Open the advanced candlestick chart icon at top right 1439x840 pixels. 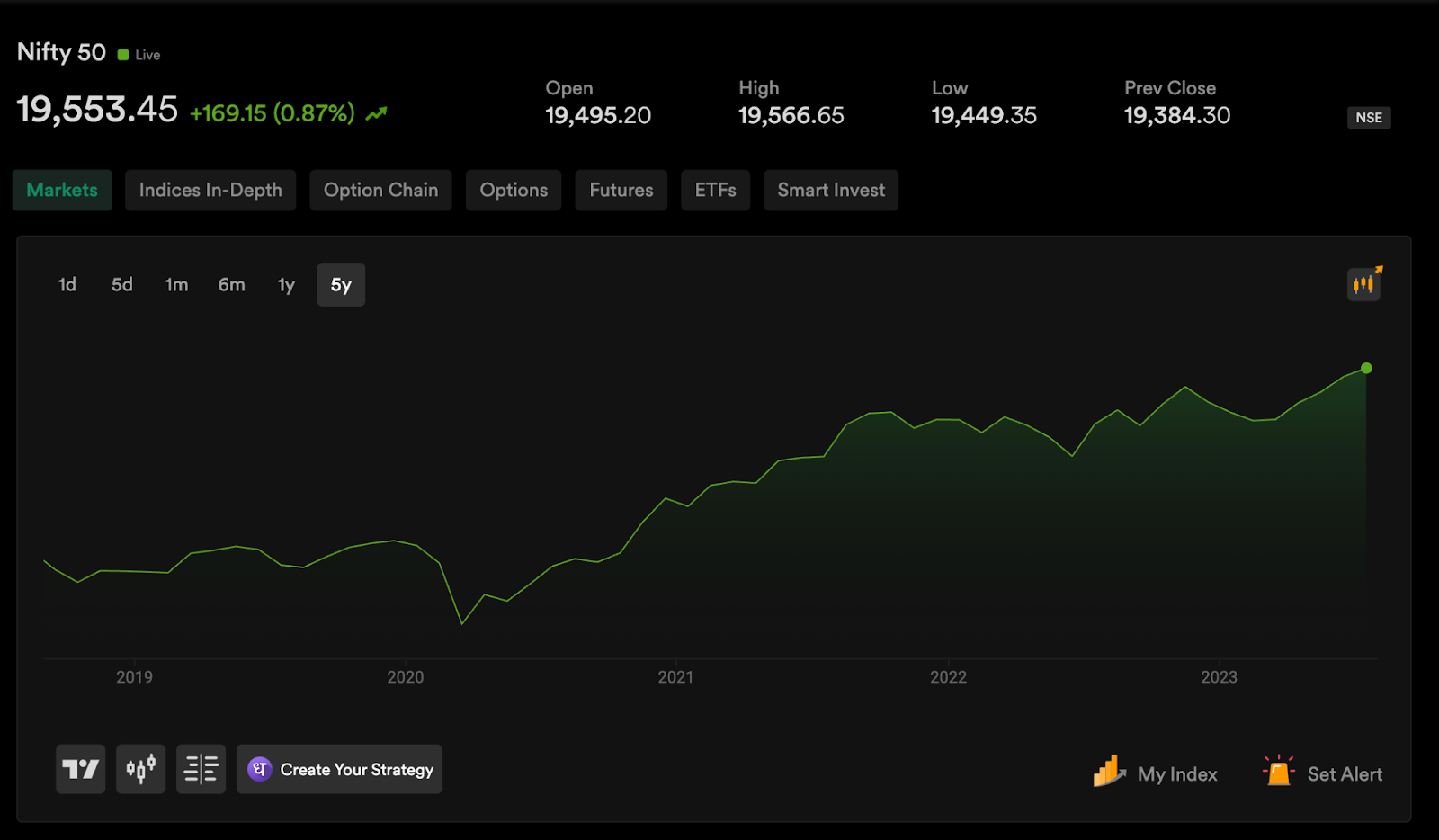(1364, 284)
